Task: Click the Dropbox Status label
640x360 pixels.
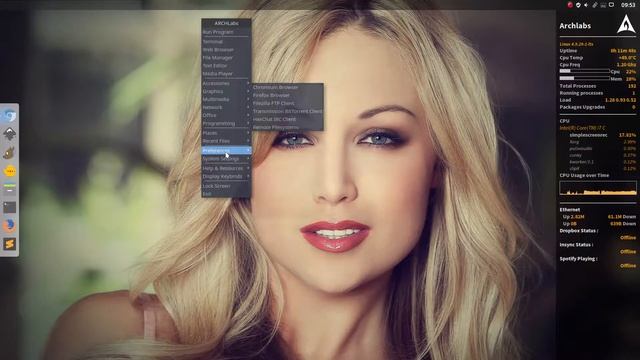Action: (579, 231)
